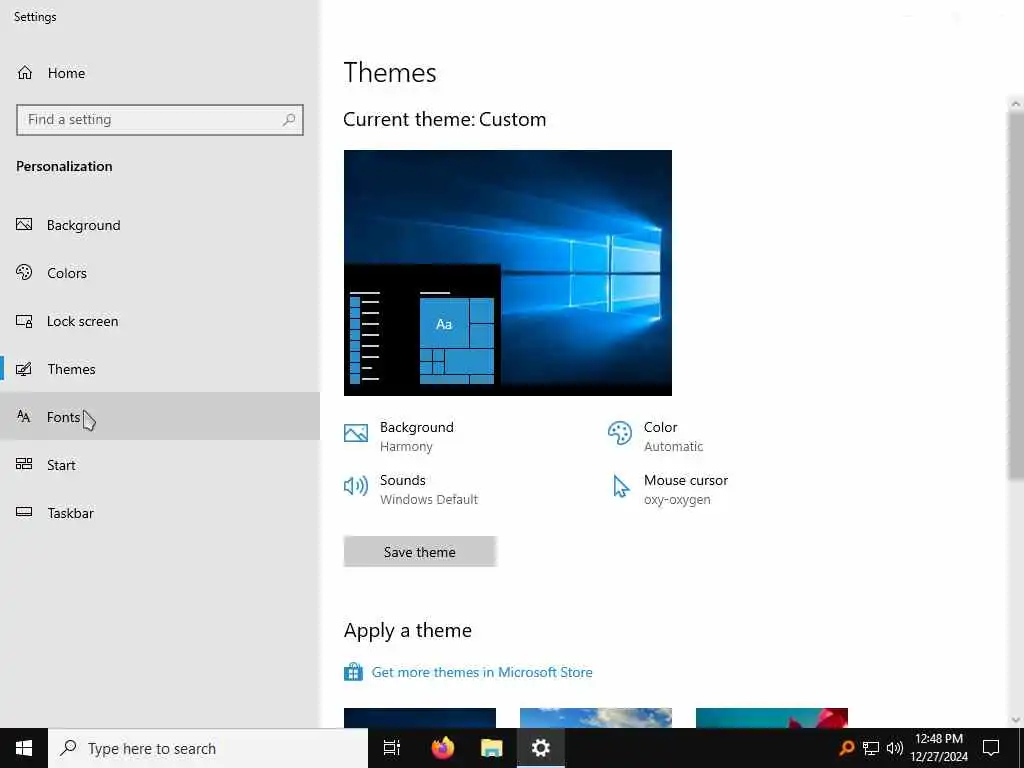Click Color Automatic setting link
This screenshot has height=768, width=1024.
656,436
